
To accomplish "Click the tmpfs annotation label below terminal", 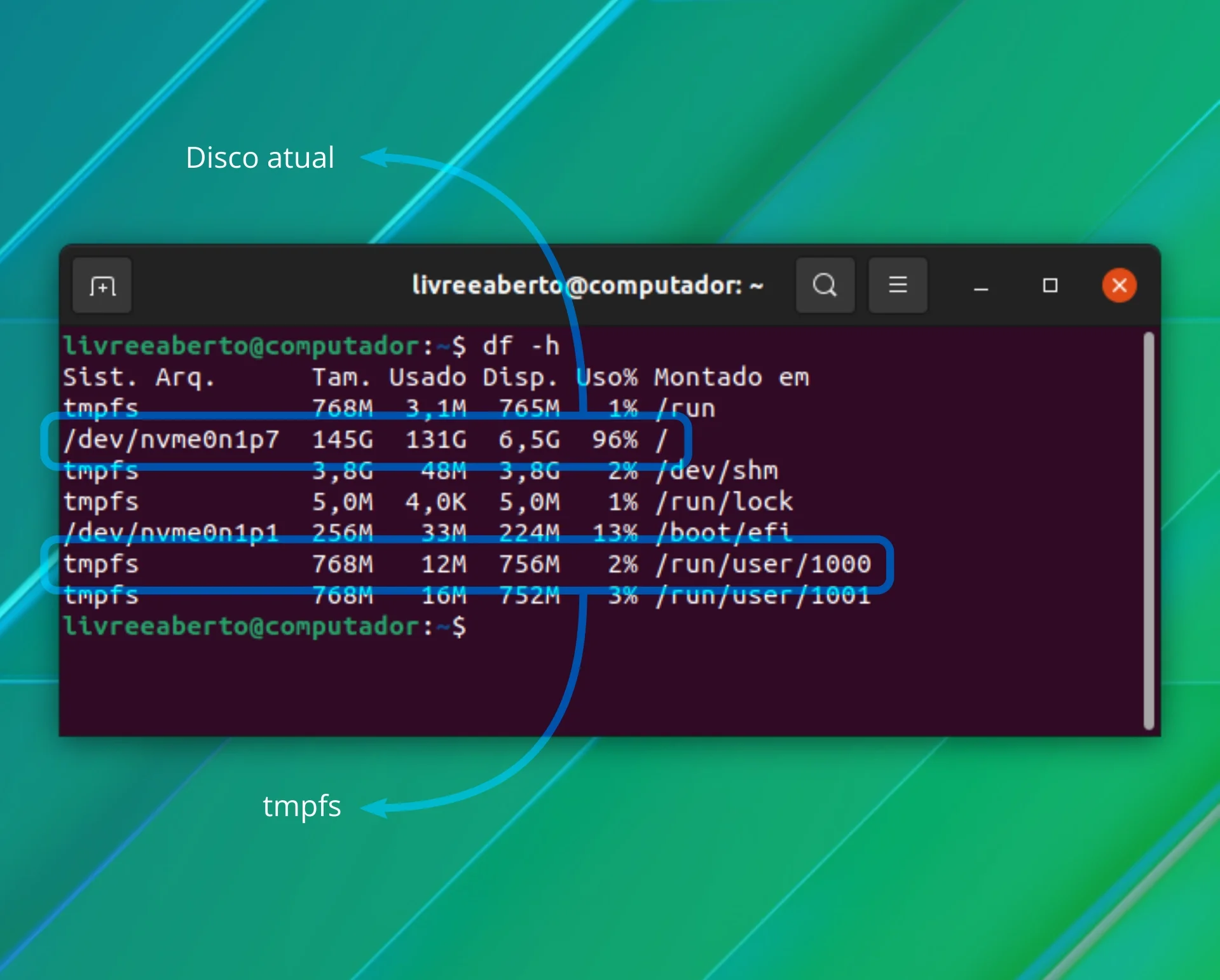I will click(302, 806).
